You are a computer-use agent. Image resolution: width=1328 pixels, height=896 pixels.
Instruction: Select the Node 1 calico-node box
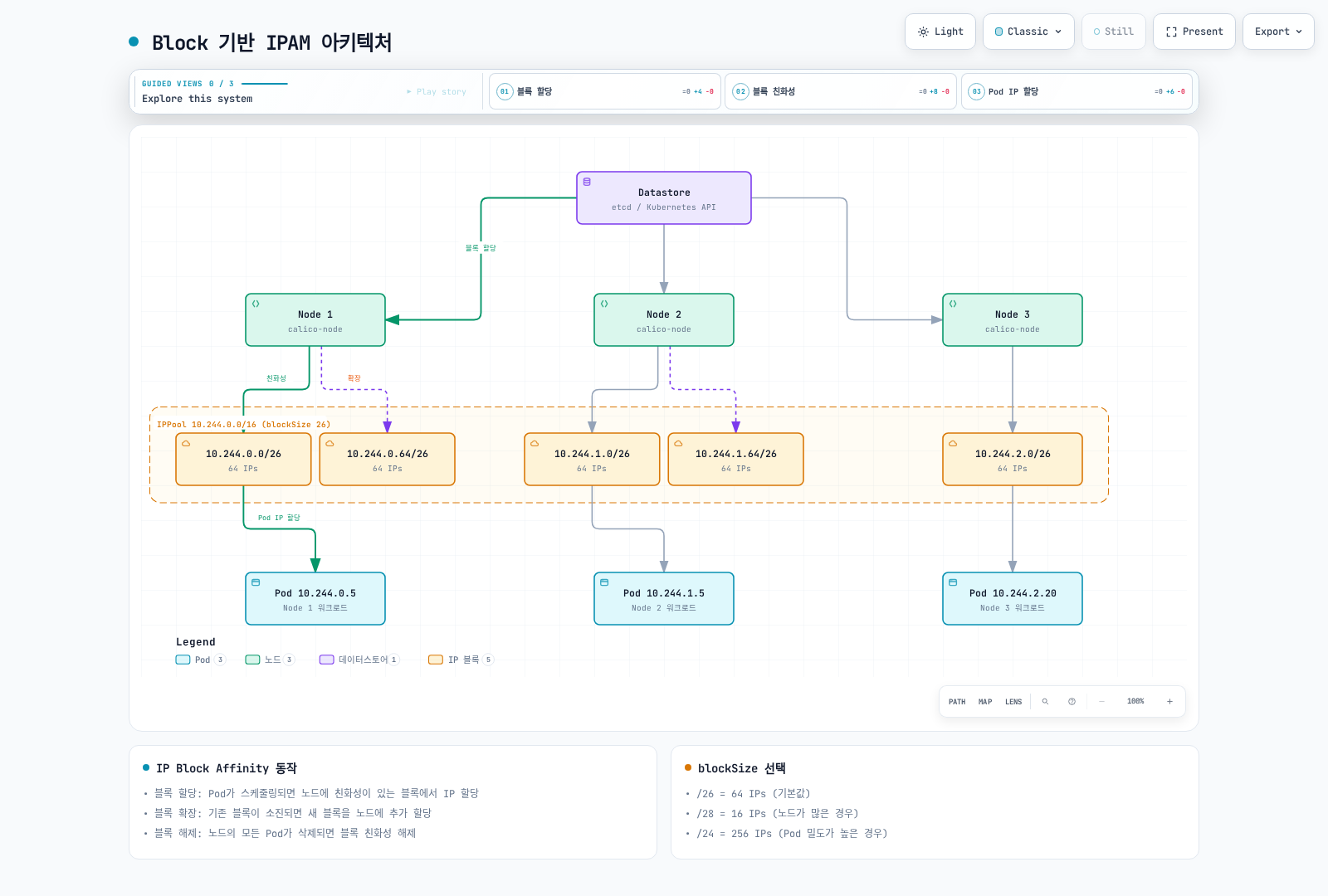(315, 320)
